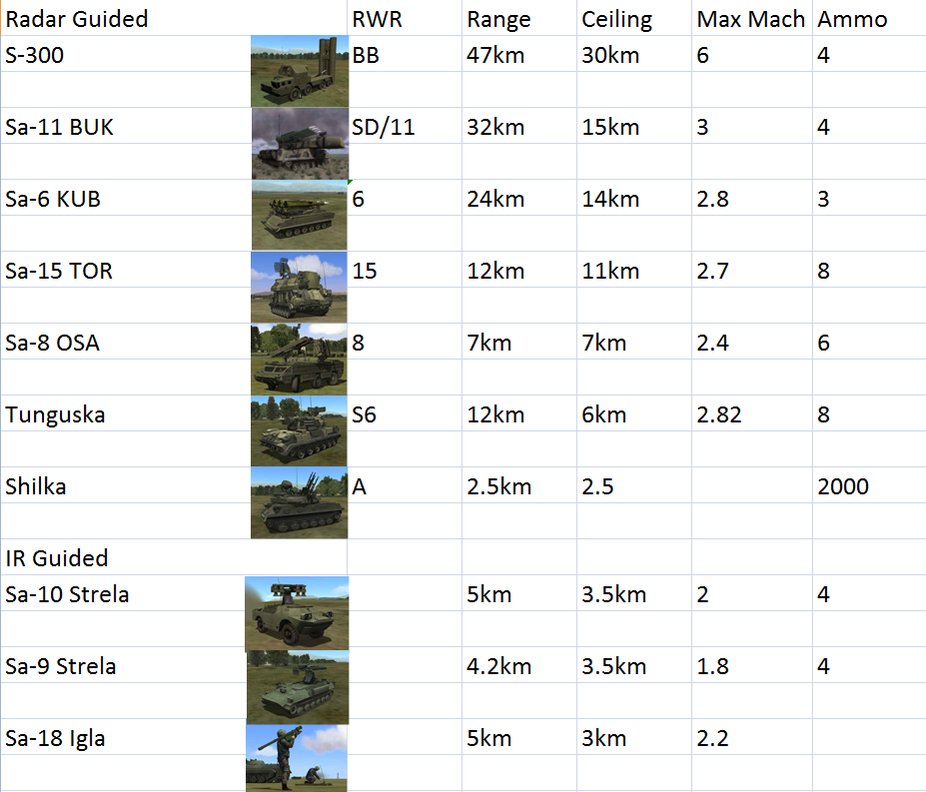926x792 pixels.
Task: Click the Sa-18 Igla soldier thumbnail
Action: tap(296, 758)
